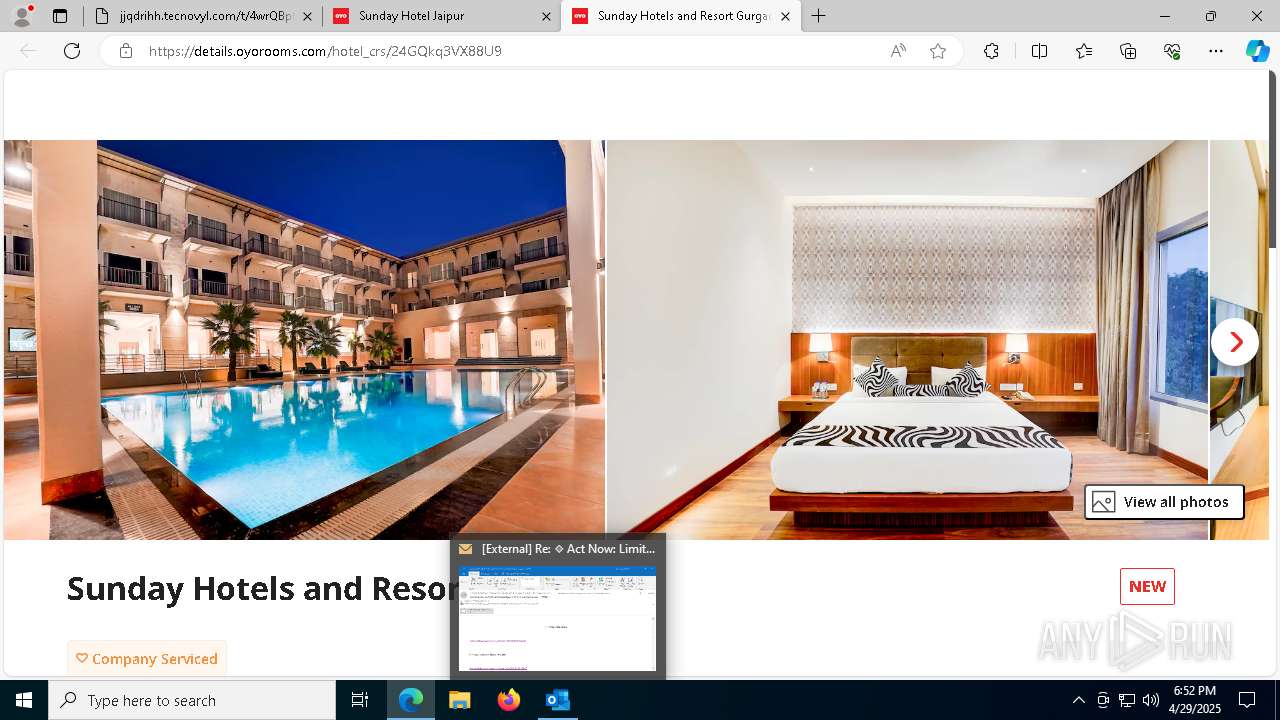Viewport: 1280px width, 720px height.
Task: Open the Copilot sidebar
Action: 1257,51
